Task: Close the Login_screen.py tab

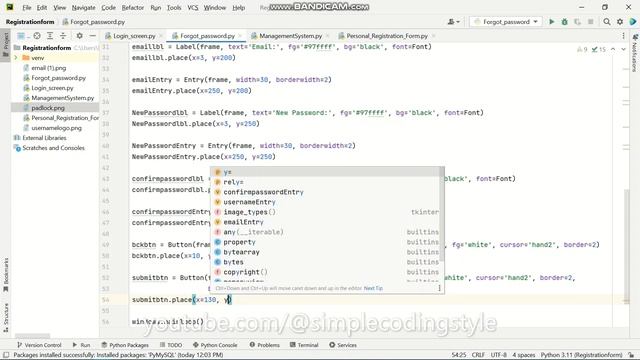Action: [x=161, y=36]
